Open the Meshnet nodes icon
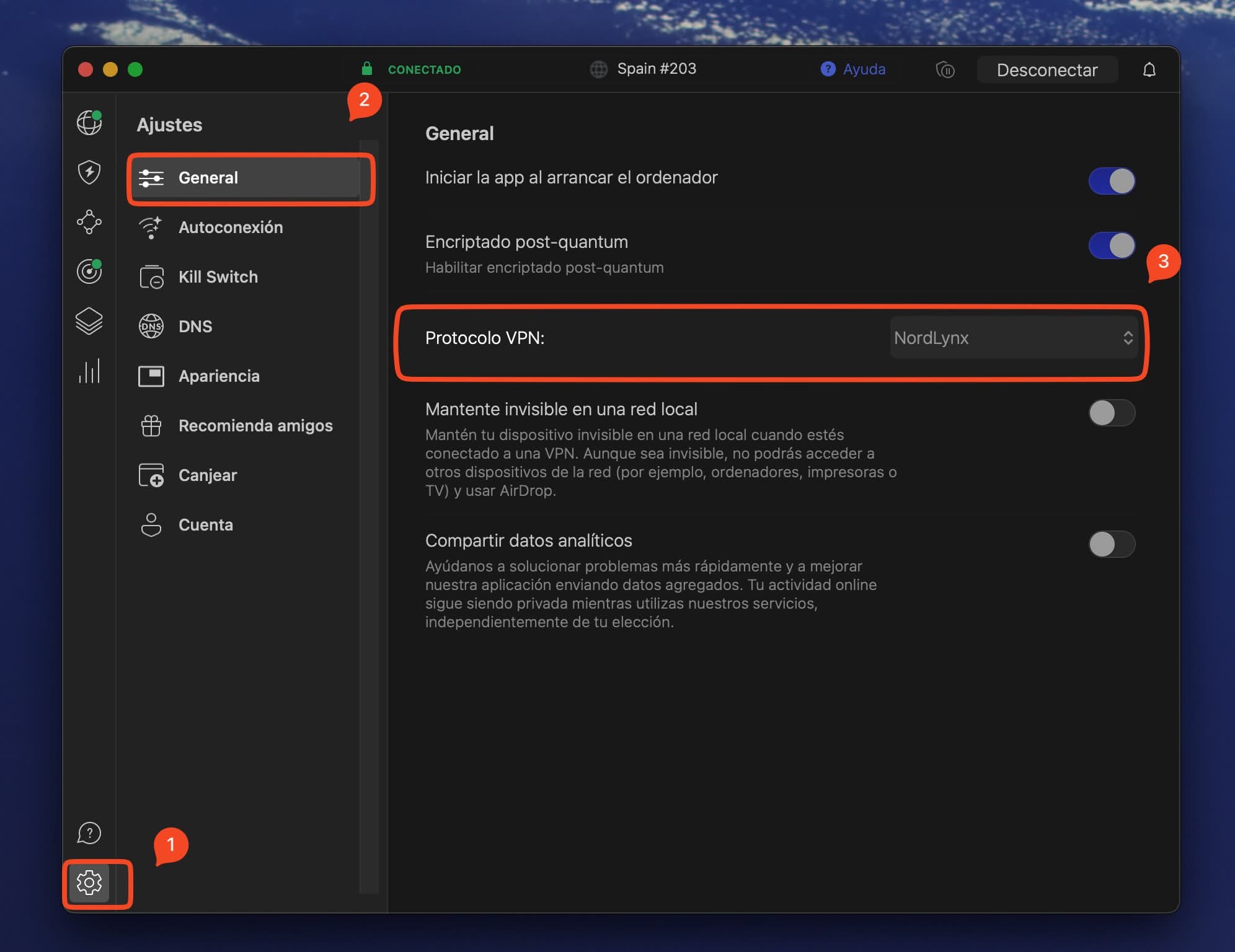 tap(89, 221)
